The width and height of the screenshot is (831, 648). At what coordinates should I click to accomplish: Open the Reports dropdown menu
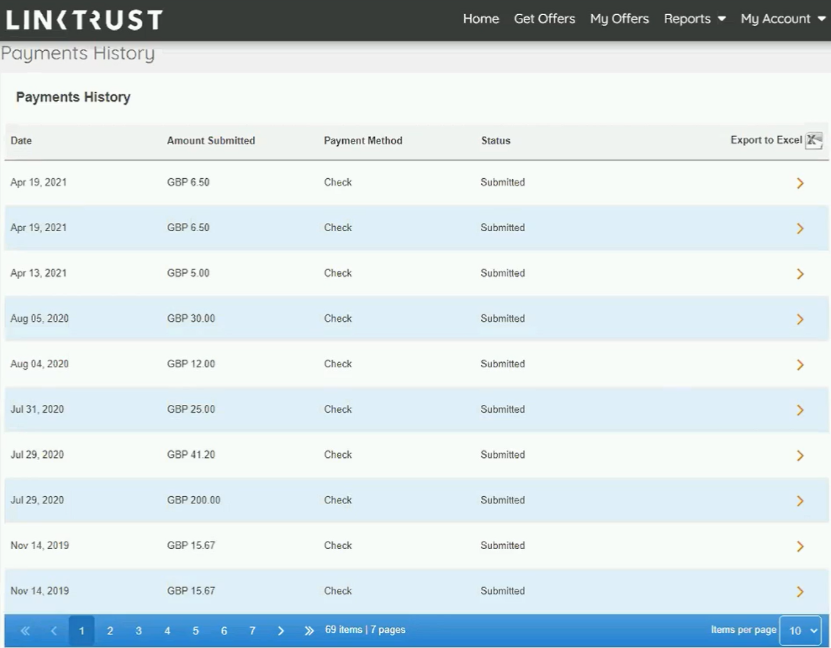tap(694, 19)
